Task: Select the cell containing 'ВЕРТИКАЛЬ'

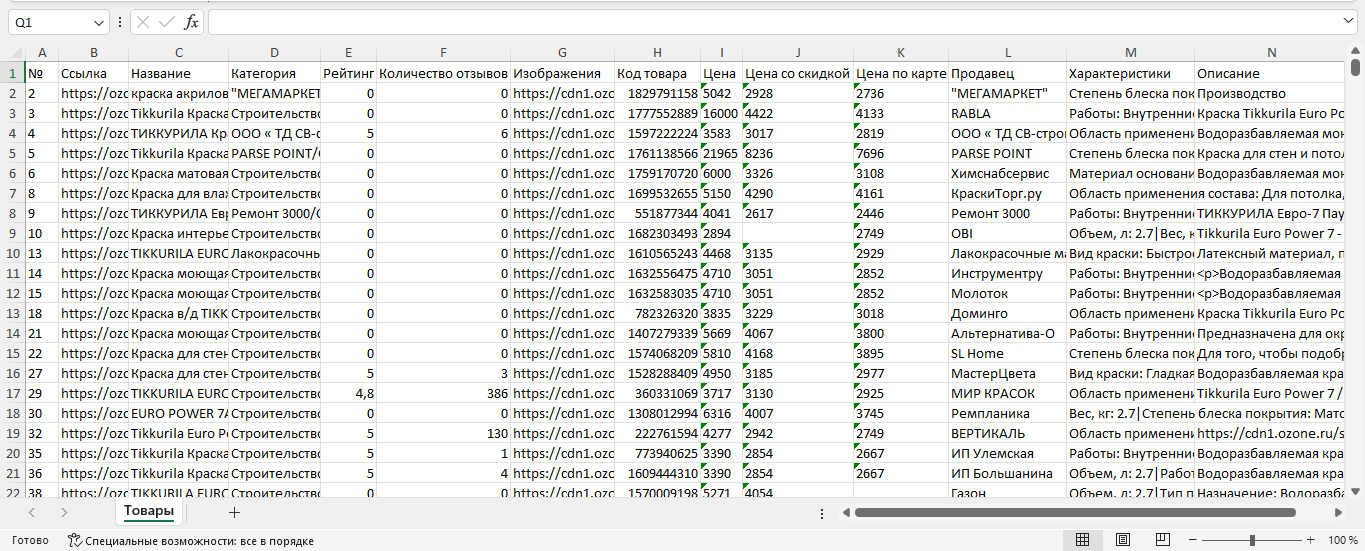Action: pos(1008,433)
